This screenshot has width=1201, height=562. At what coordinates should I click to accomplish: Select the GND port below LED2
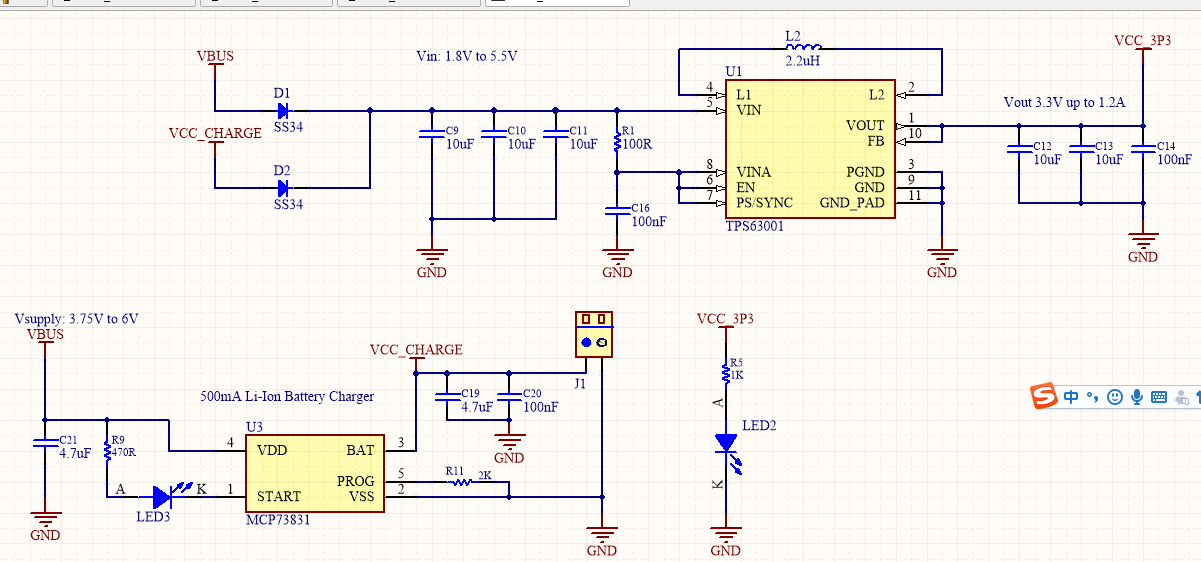coord(726,543)
